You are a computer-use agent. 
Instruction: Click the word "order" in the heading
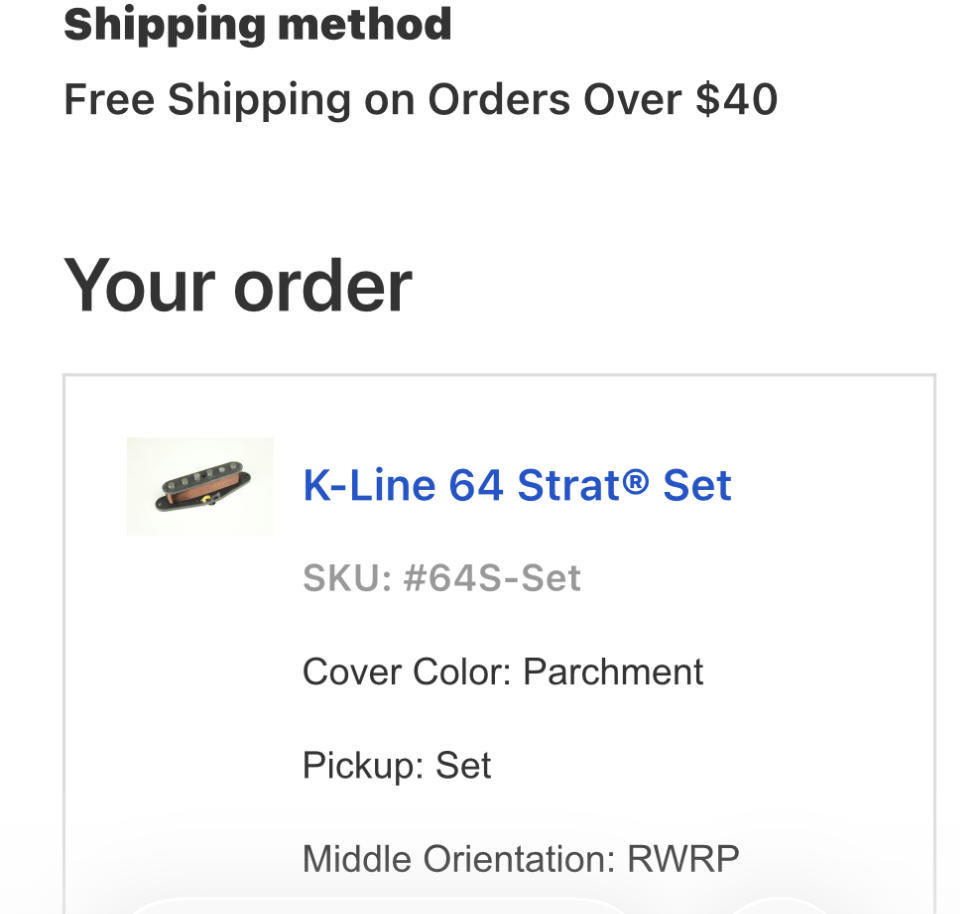click(322, 286)
